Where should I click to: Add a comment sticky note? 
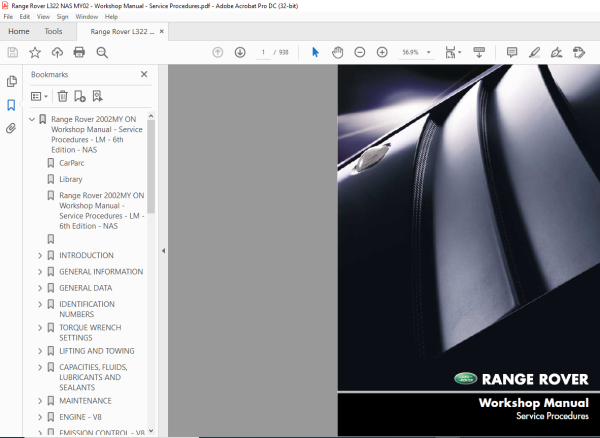512,52
